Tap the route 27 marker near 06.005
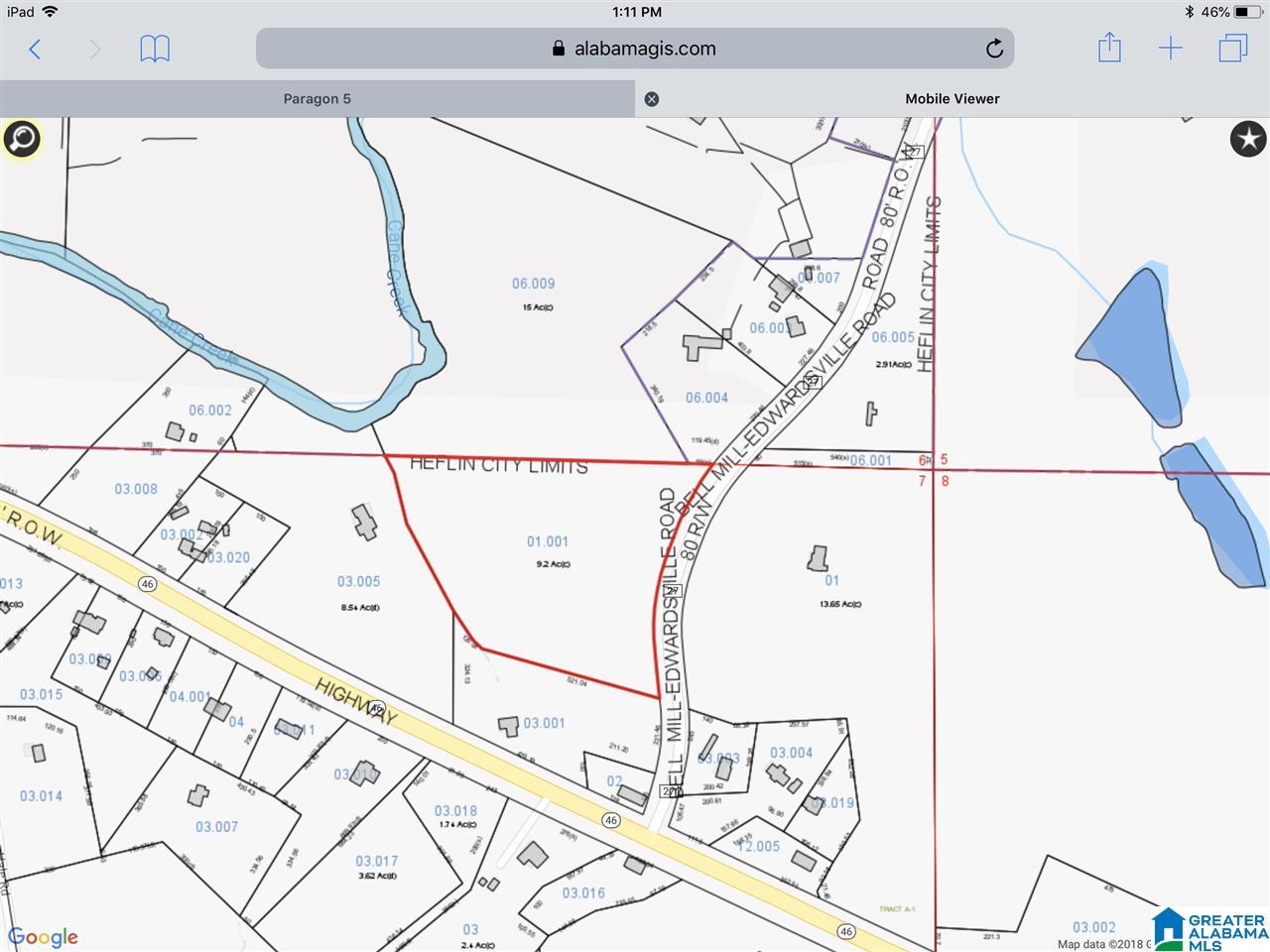 [814, 381]
